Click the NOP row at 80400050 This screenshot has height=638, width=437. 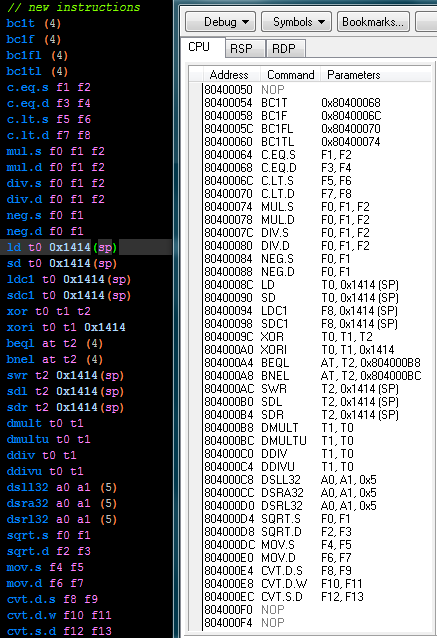(317, 90)
